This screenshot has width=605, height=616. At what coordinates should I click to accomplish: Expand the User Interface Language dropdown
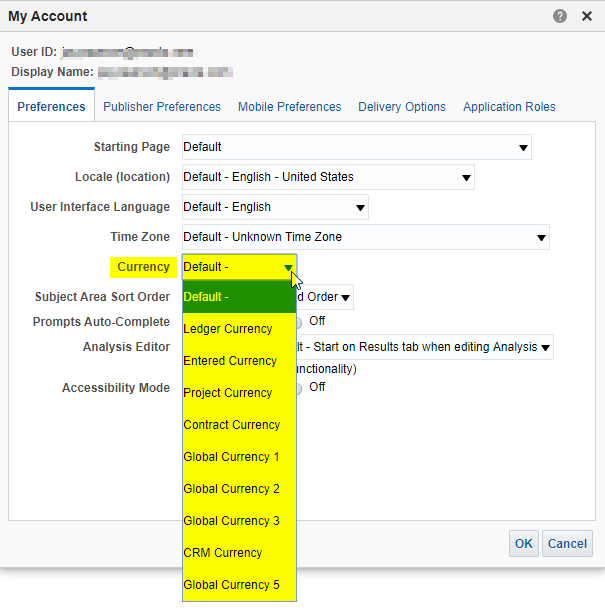[x=360, y=208]
